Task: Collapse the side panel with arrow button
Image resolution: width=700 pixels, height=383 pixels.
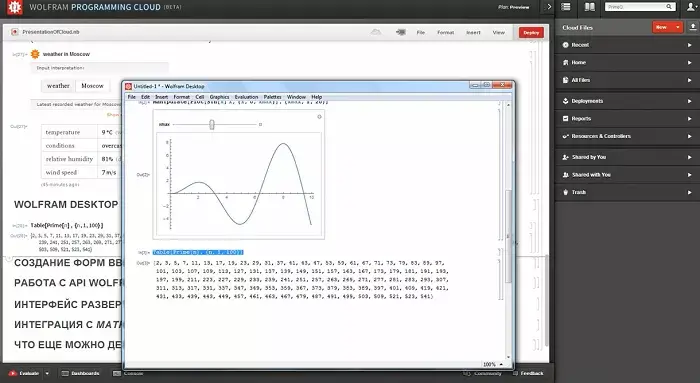Action: 549,7
